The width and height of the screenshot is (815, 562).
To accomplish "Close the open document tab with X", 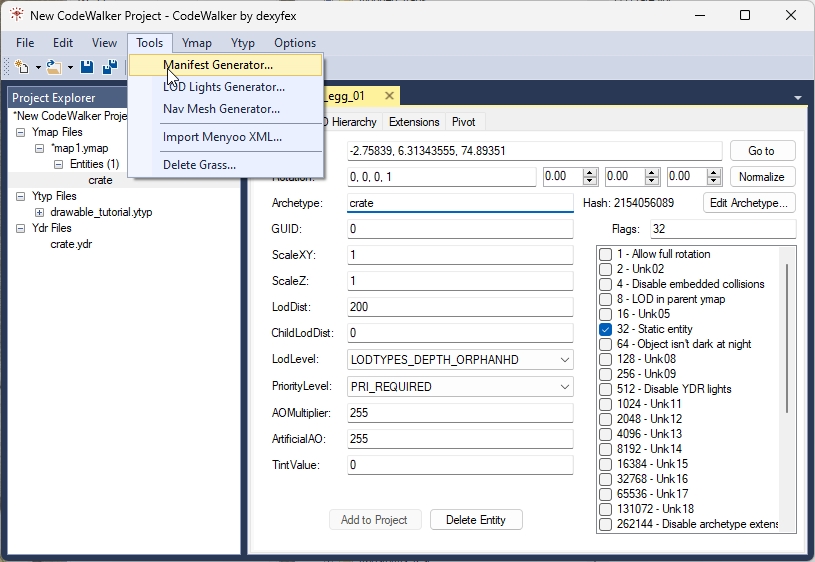I will tap(388, 96).
